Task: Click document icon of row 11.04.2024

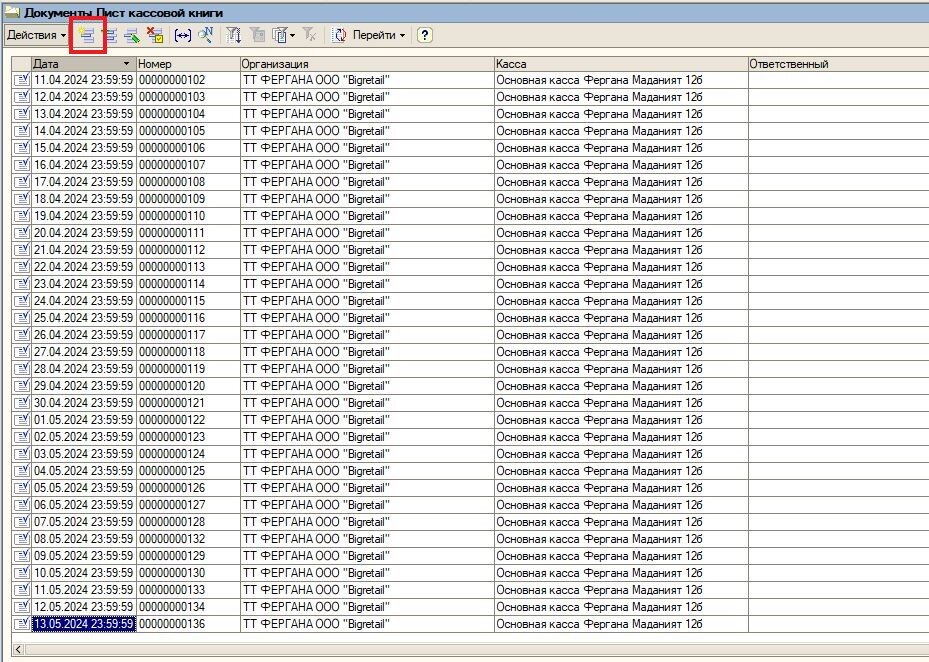Action: pyautogui.click(x=21, y=80)
